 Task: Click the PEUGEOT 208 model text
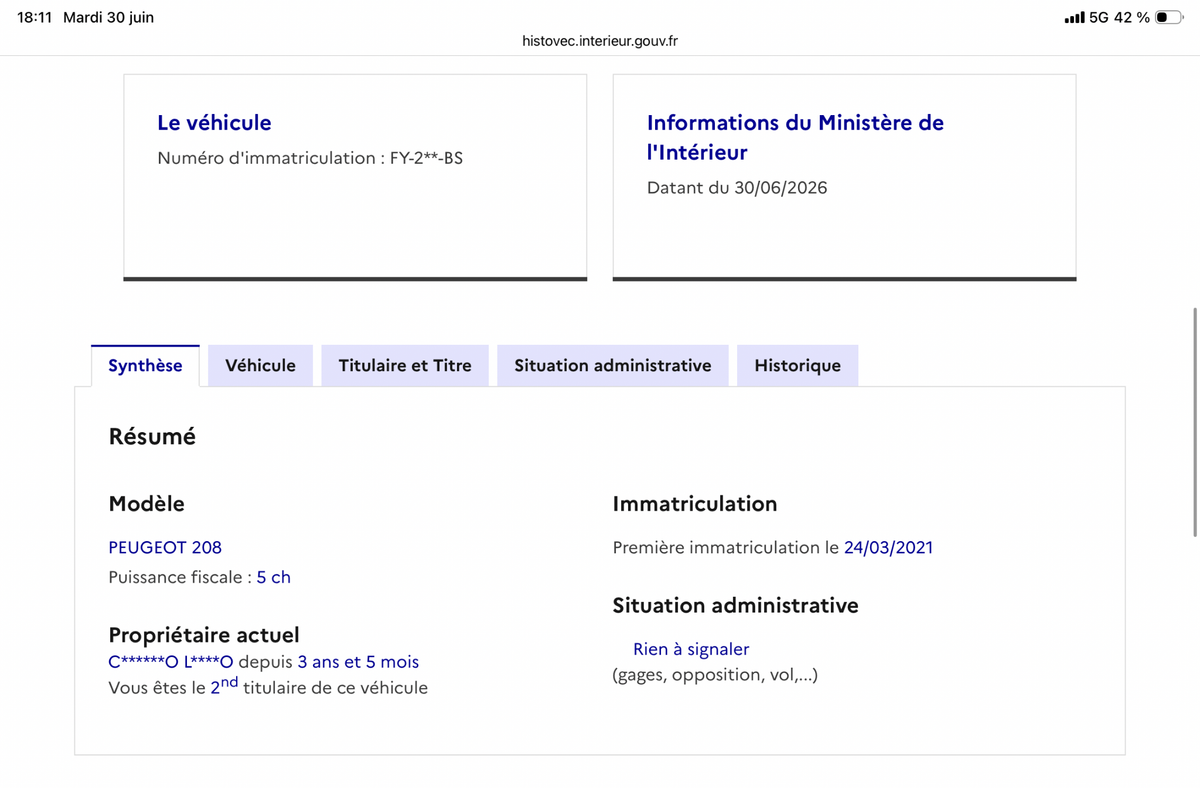[165, 548]
